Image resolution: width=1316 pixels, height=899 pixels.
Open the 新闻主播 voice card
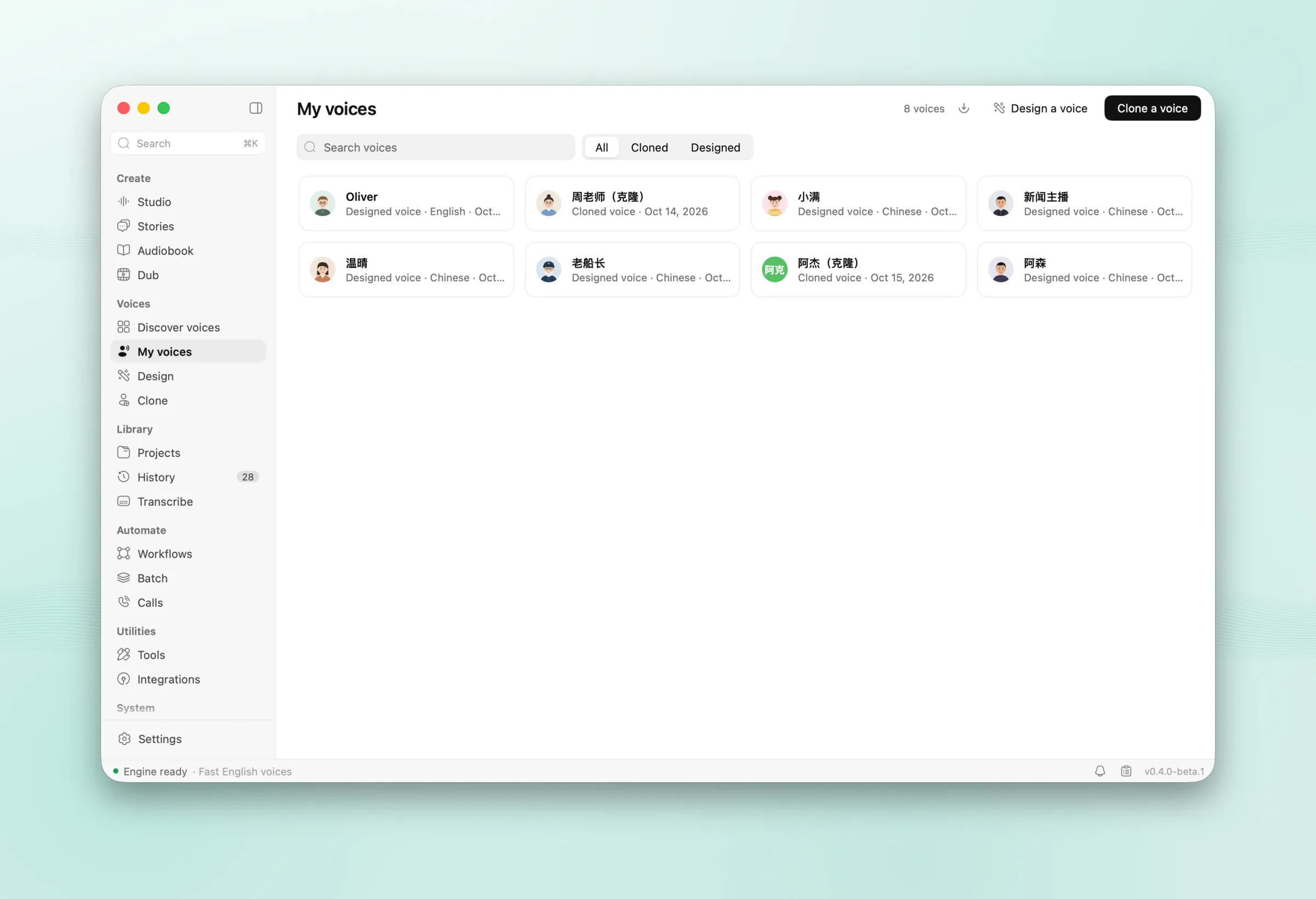[1084, 204]
